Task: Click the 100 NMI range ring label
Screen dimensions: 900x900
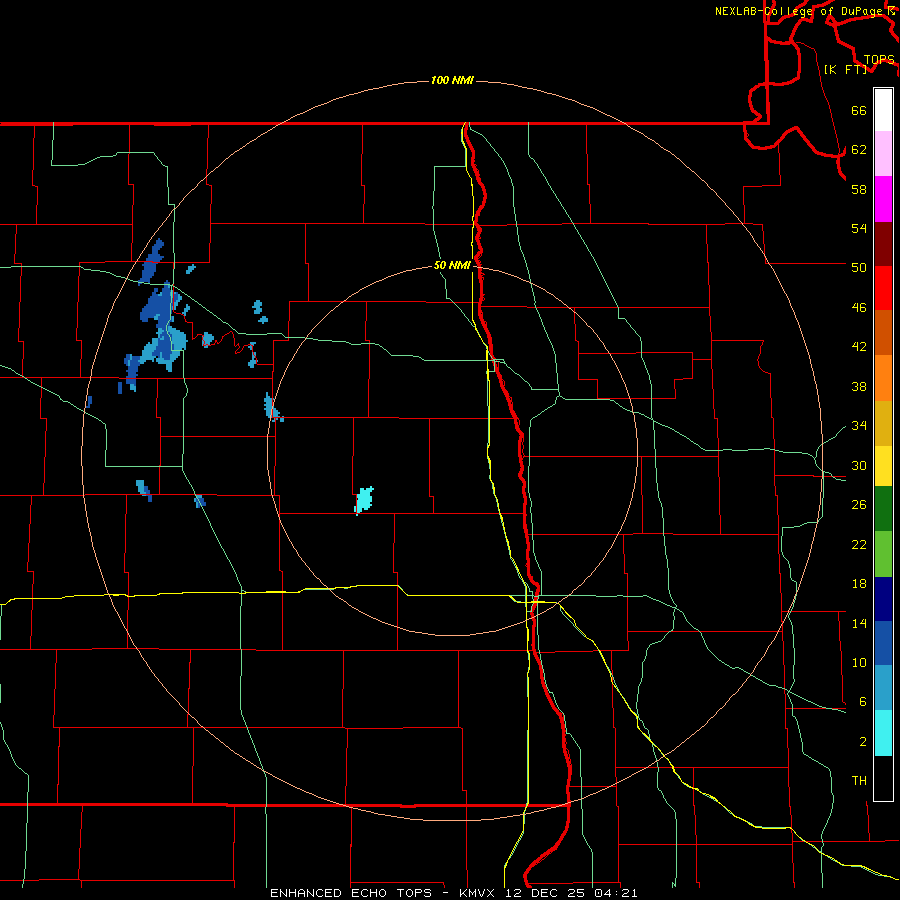Action: 452,80
